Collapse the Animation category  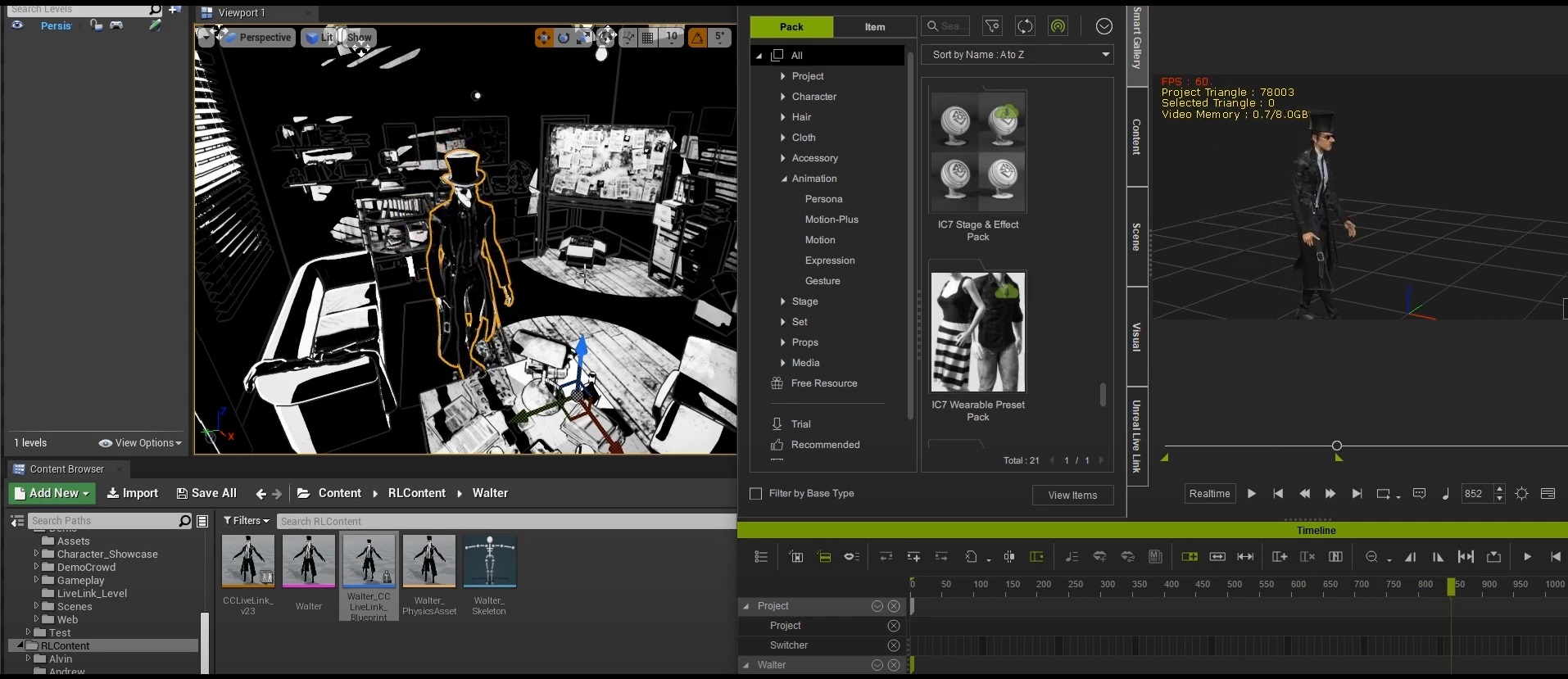(784, 179)
